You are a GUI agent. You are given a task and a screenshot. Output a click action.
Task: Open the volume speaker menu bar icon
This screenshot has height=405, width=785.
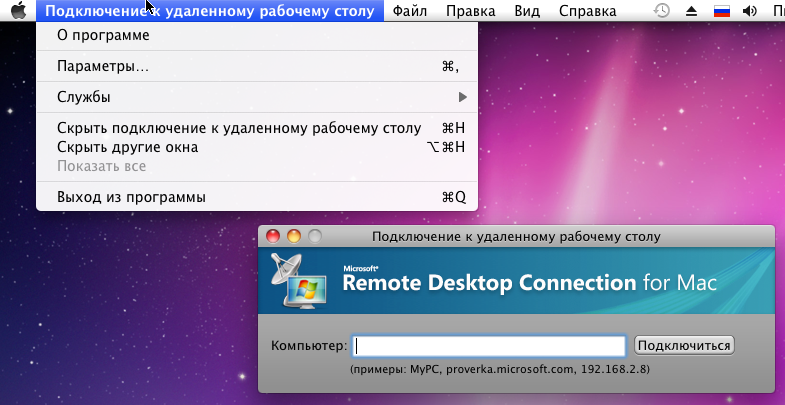[x=749, y=11]
